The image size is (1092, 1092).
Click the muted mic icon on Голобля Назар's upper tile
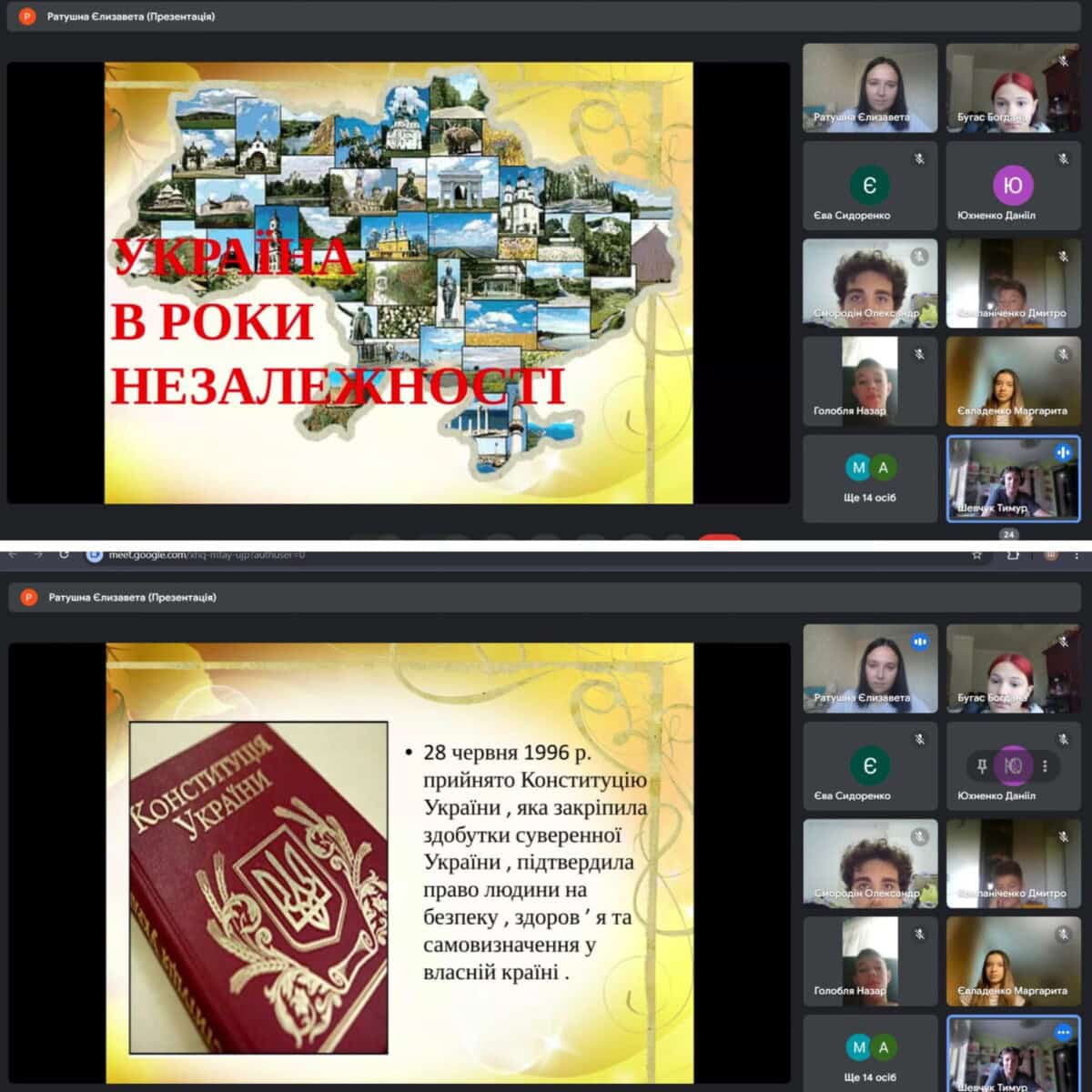(919, 354)
